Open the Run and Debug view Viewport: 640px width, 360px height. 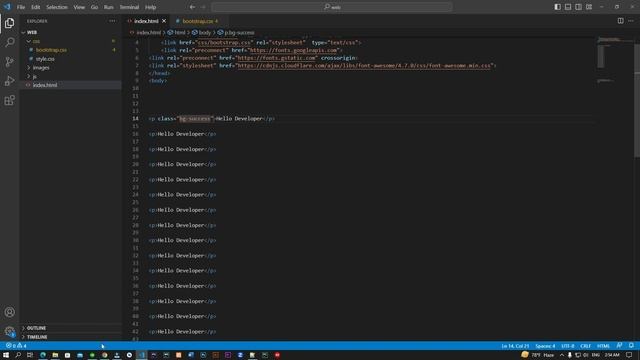[9, 81]
